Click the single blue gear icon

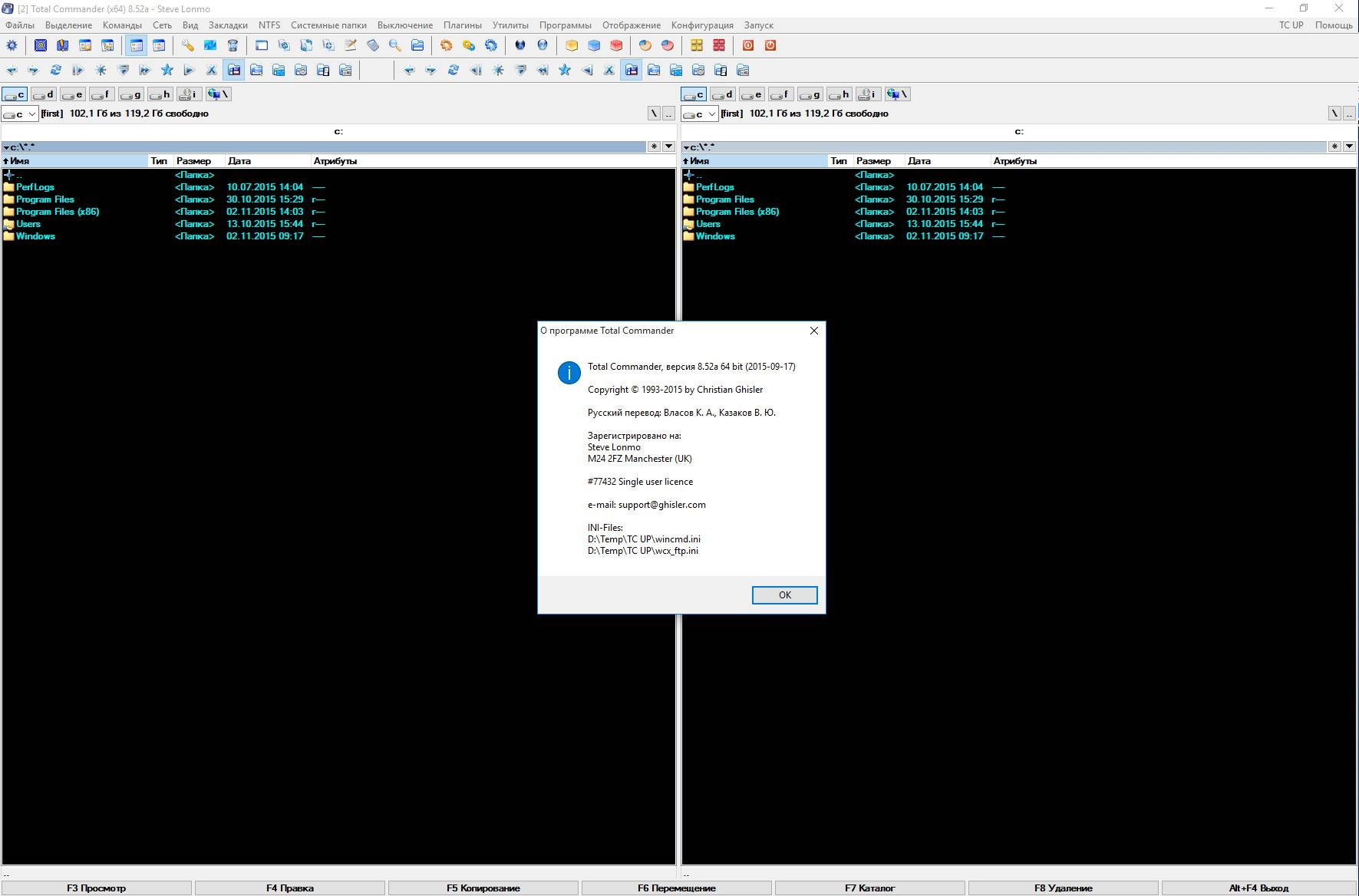(x=491, y=45)
